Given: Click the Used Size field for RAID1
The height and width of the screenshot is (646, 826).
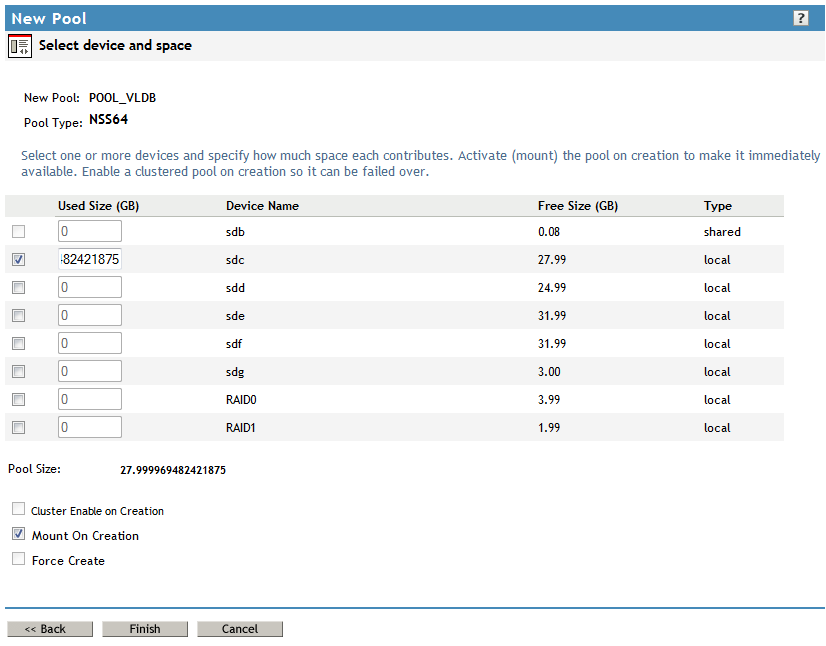Looking at the screenshot, I should click(90, 427).
